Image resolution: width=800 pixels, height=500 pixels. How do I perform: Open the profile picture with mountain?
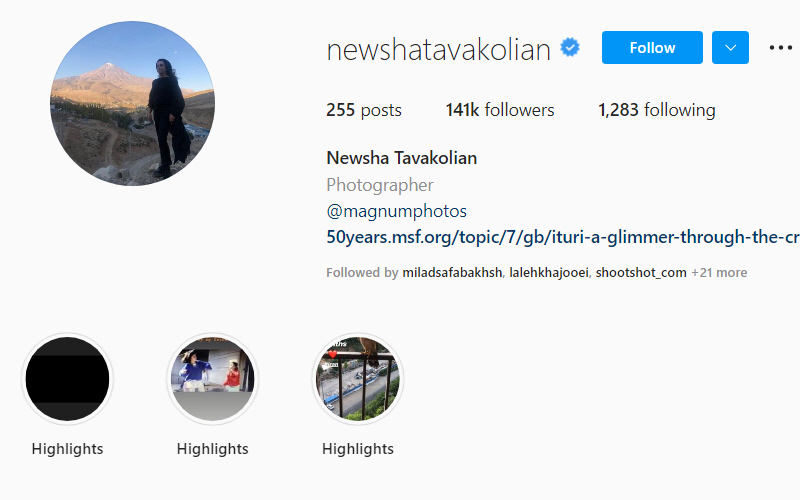pos(132,104)
